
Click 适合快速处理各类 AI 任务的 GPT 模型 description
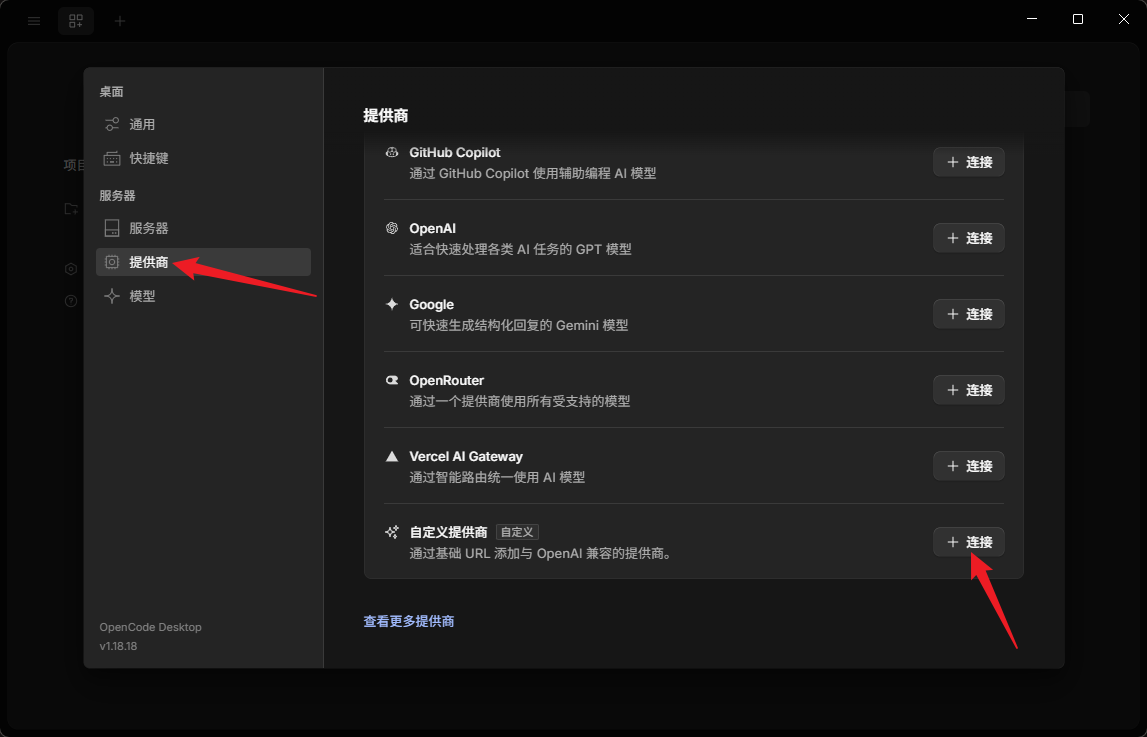[x=520, y=249]
